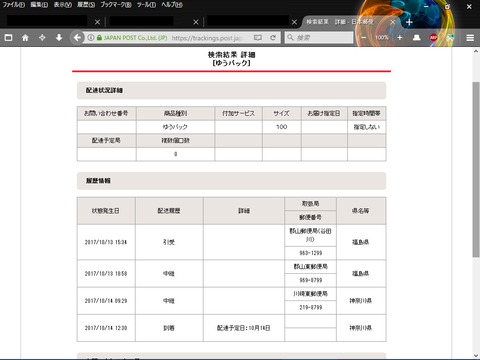Click the magnifier icon in search box
Screen dimensions: 480x360
[290, 38]
